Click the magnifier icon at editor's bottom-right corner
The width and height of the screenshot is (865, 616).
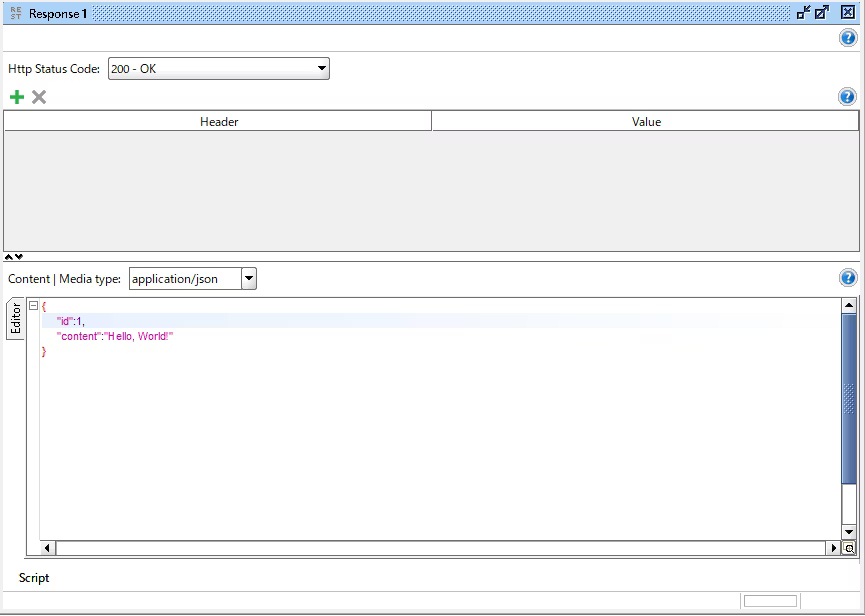pyautogui.click(x=849, y=548)
